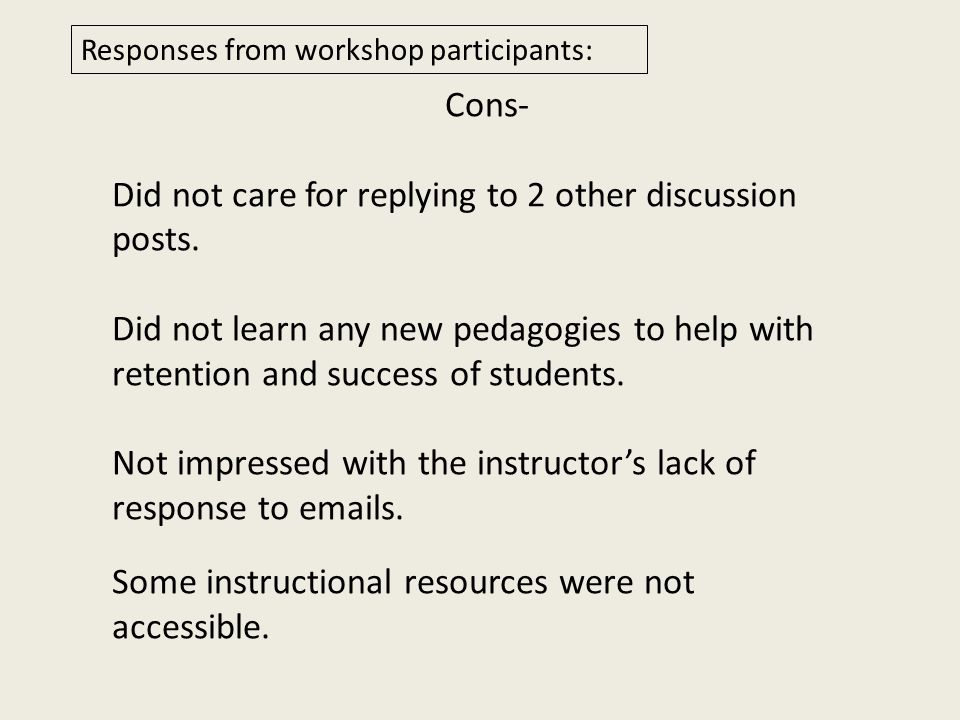960x720 pixels.
Task: Click the word "accessible." in the last line
Action: tap(191, 627)
